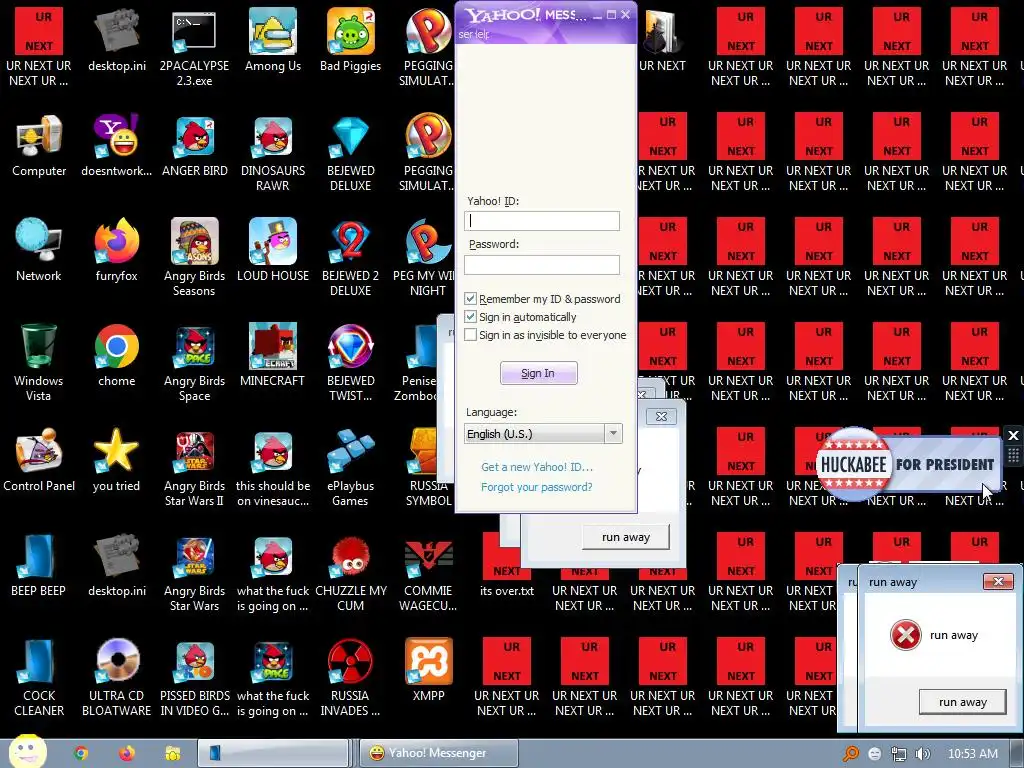Enable Sign in as invisible to everyone
This screenshot has height=768, width=1024.
pyautogui.click(x=470, y=335)
